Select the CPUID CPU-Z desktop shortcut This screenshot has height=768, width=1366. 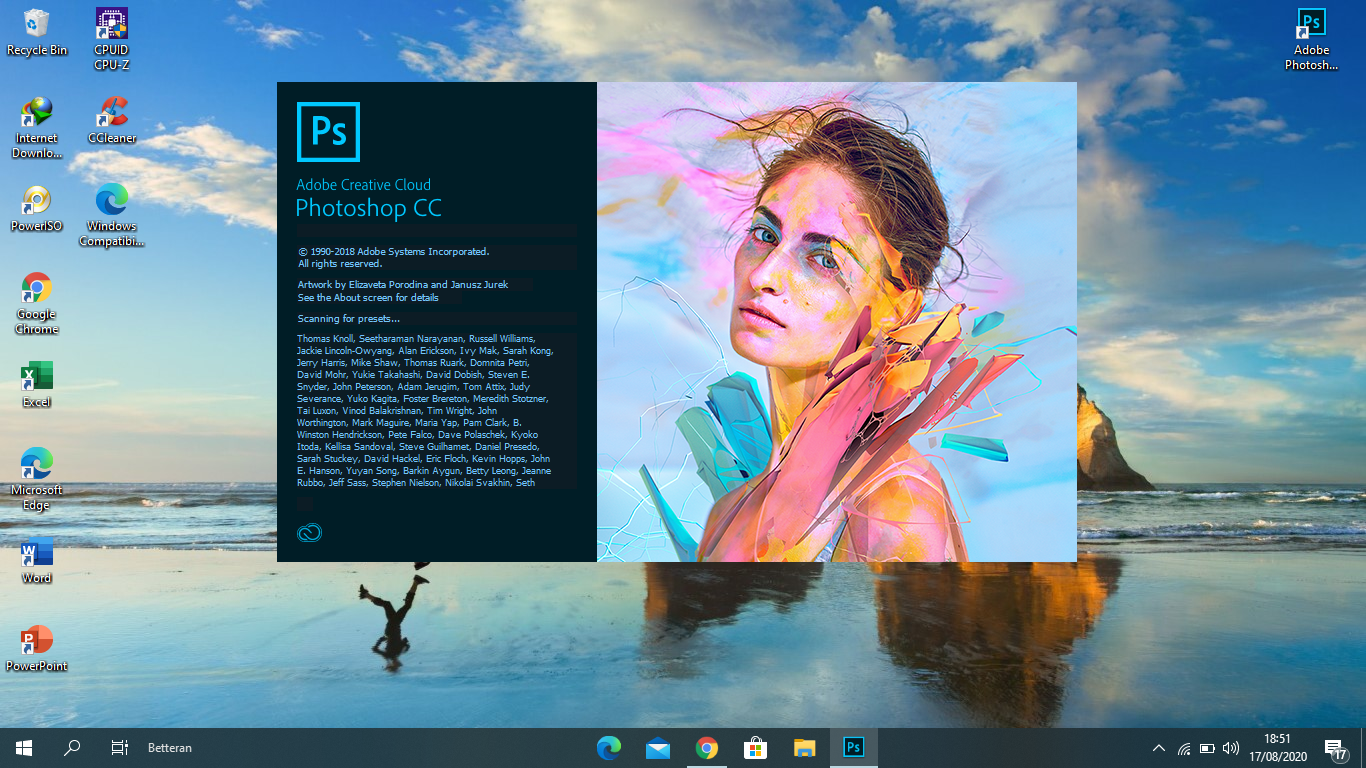pyautogui.click(x=112, y=39)
